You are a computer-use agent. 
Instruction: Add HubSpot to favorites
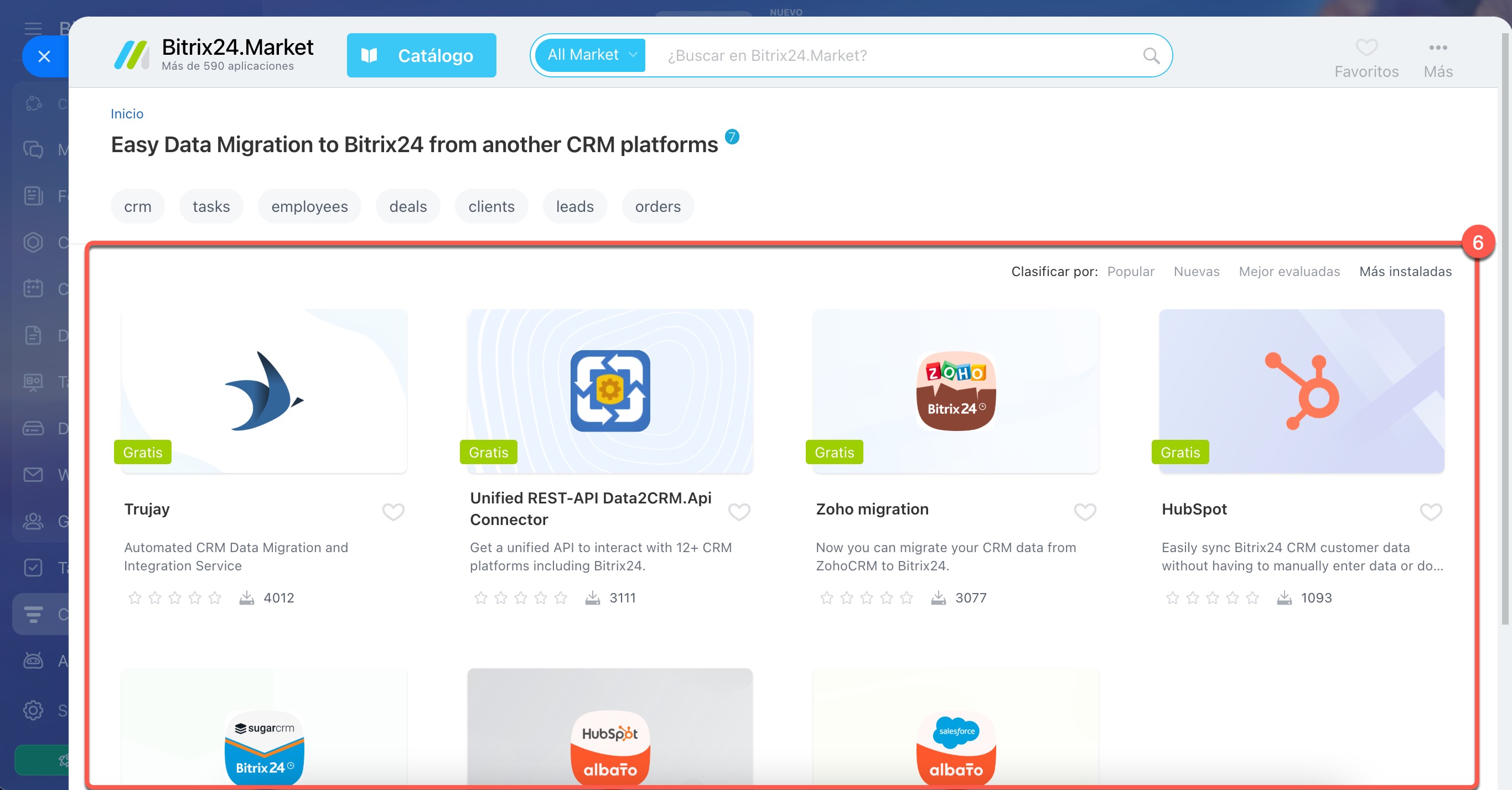click(x=1431, y=512)
